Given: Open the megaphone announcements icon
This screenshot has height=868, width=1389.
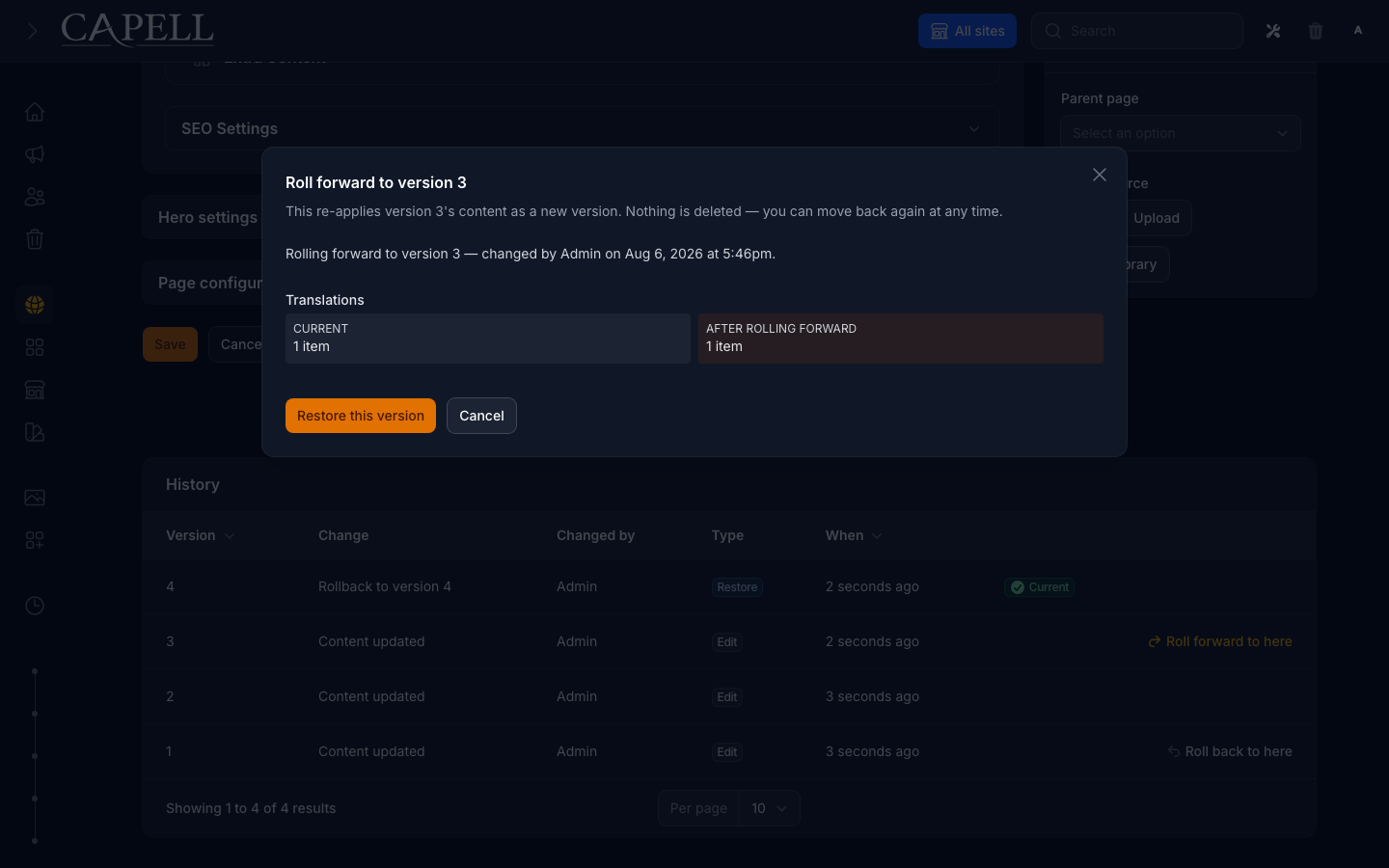Looking at the screenshot, I should (35, 154).
